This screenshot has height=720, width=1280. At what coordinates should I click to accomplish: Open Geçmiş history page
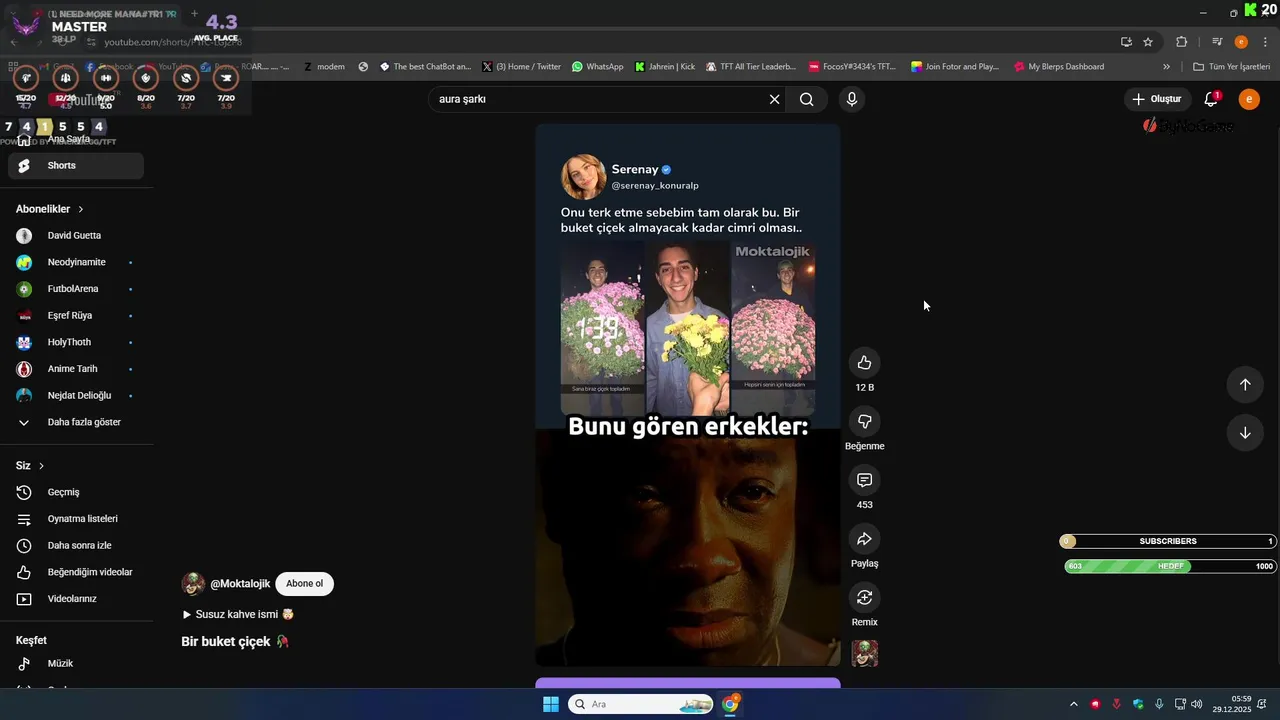coord(76,492)
